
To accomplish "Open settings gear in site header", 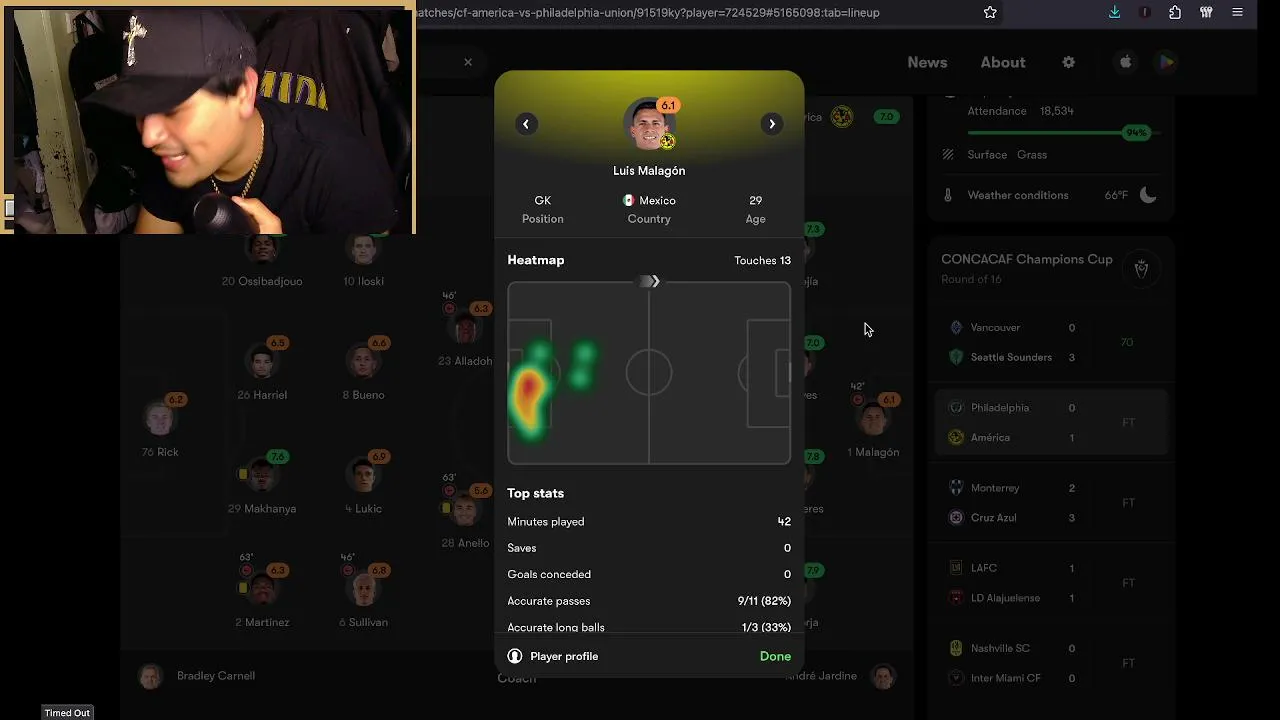I will coord(1068,62).
